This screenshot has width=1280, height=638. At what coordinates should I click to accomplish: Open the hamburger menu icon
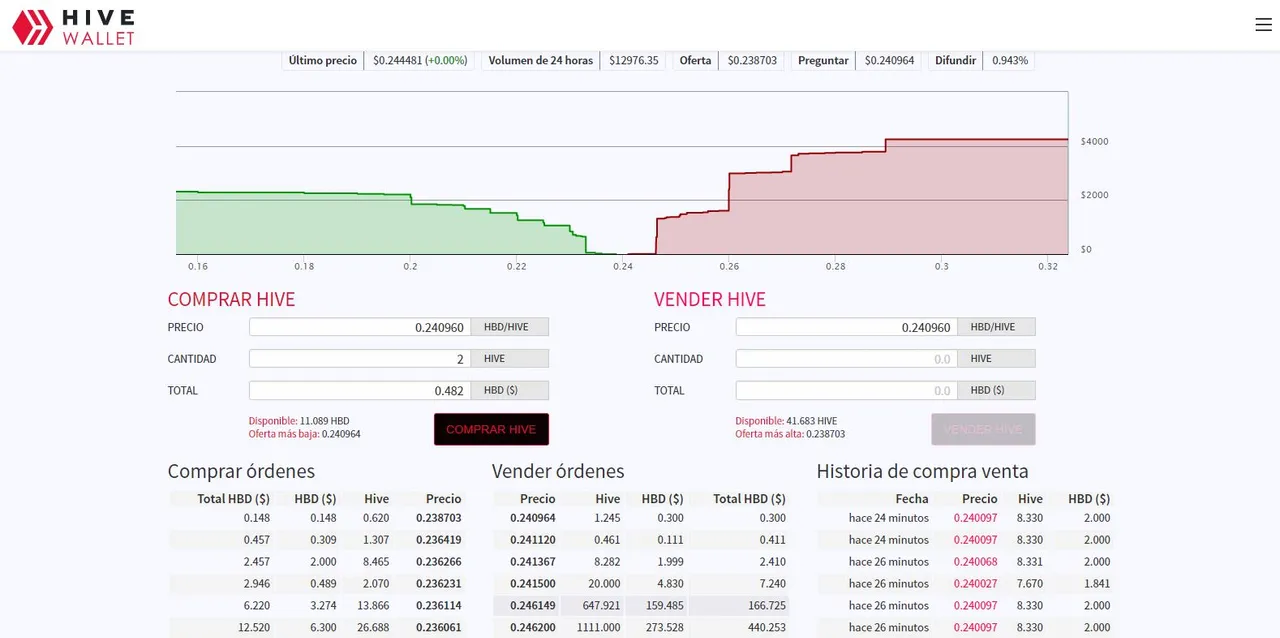[1263, 25]
